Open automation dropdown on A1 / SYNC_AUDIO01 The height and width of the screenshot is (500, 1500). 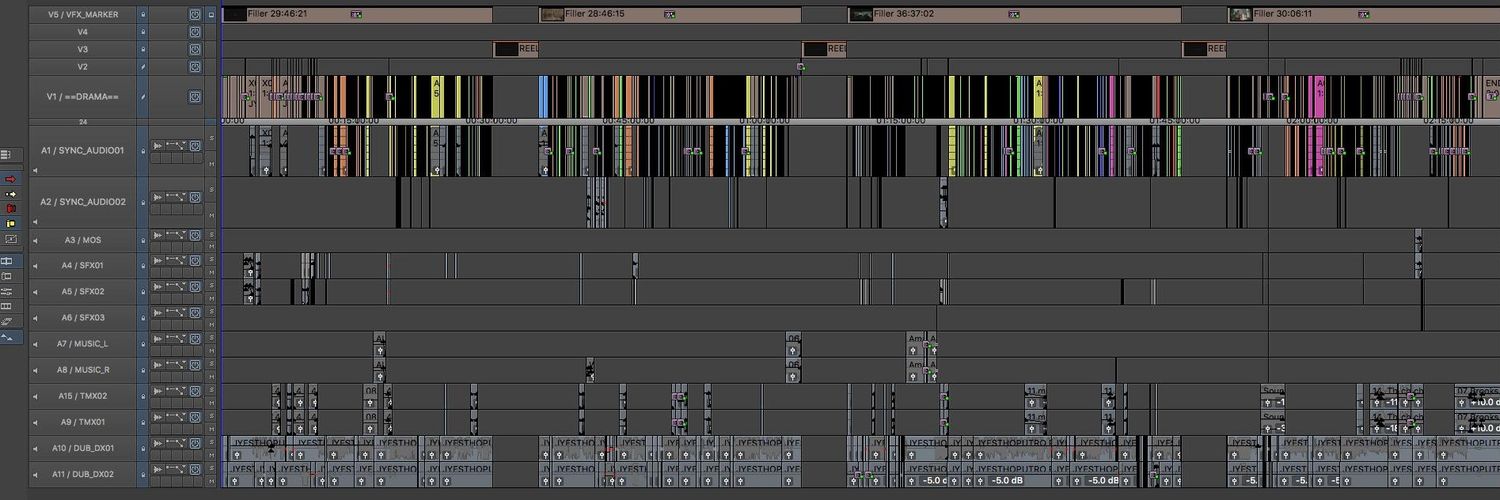click(x=176, y=146)
